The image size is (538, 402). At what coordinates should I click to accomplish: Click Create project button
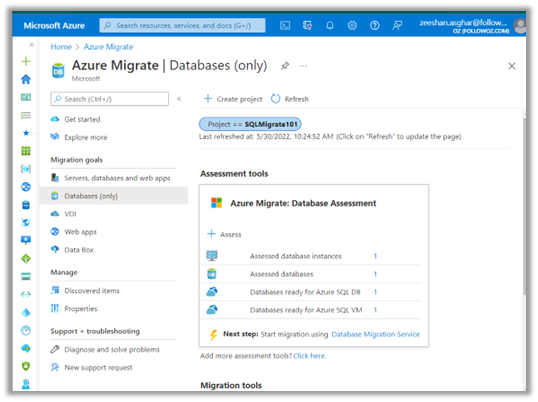233,99
